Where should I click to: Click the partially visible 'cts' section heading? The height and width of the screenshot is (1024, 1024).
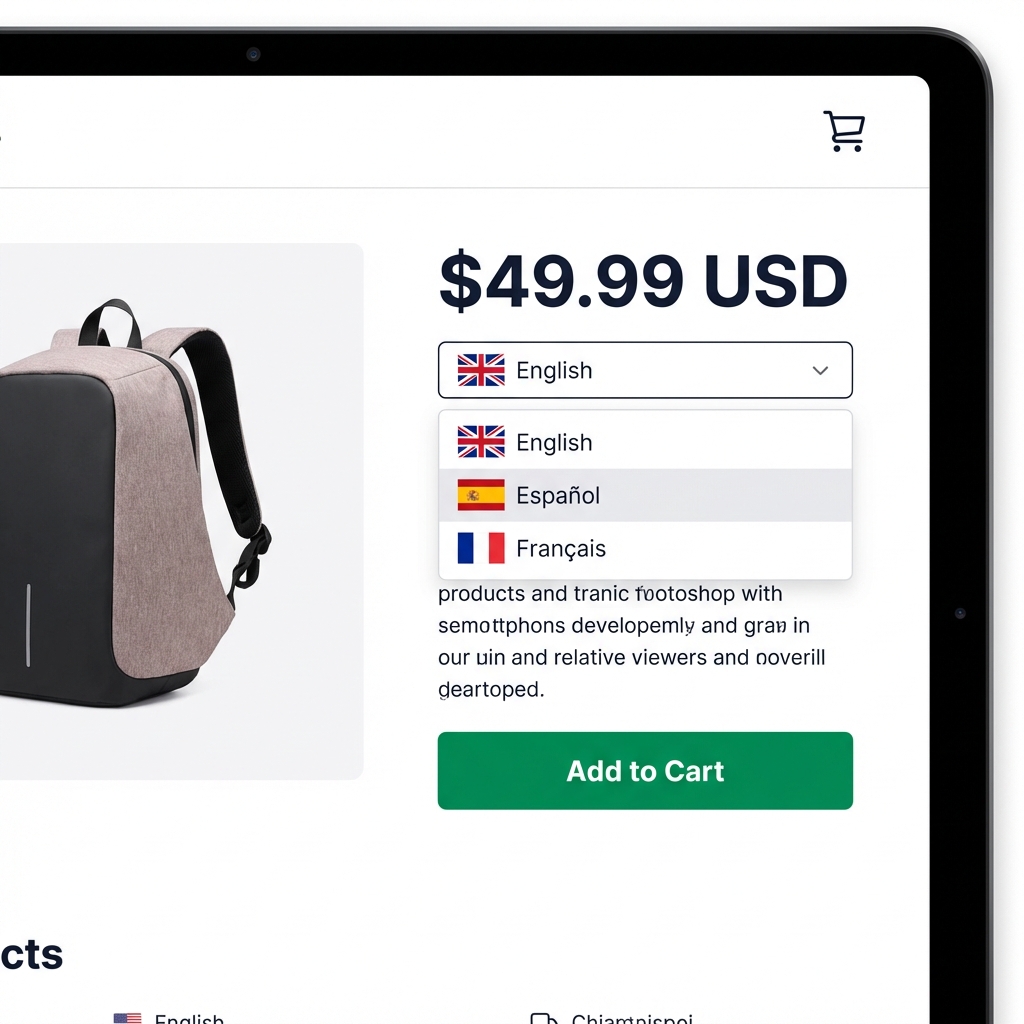click(x=31, y=954)
